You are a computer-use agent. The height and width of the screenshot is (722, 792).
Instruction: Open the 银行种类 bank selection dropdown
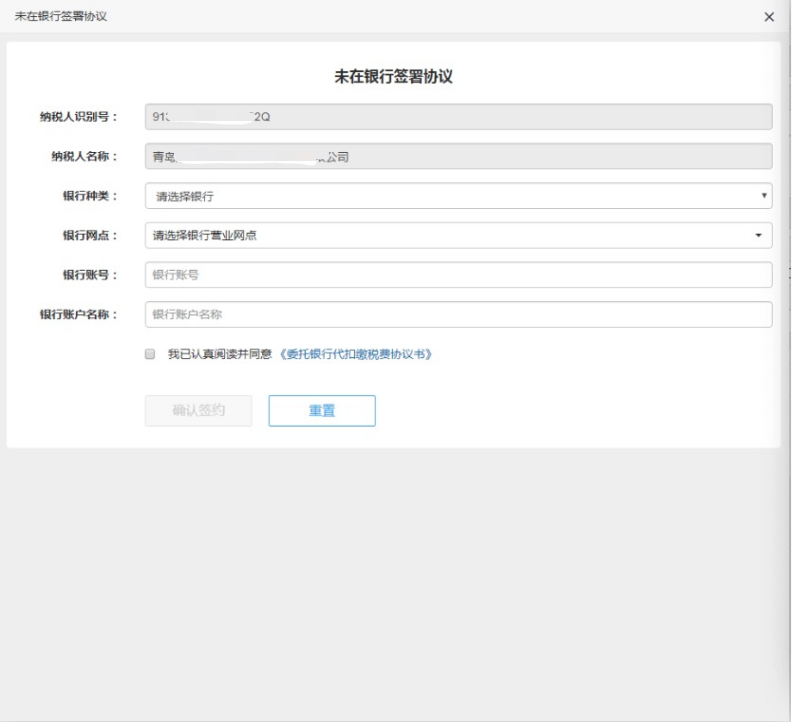(x=458, y=196)
